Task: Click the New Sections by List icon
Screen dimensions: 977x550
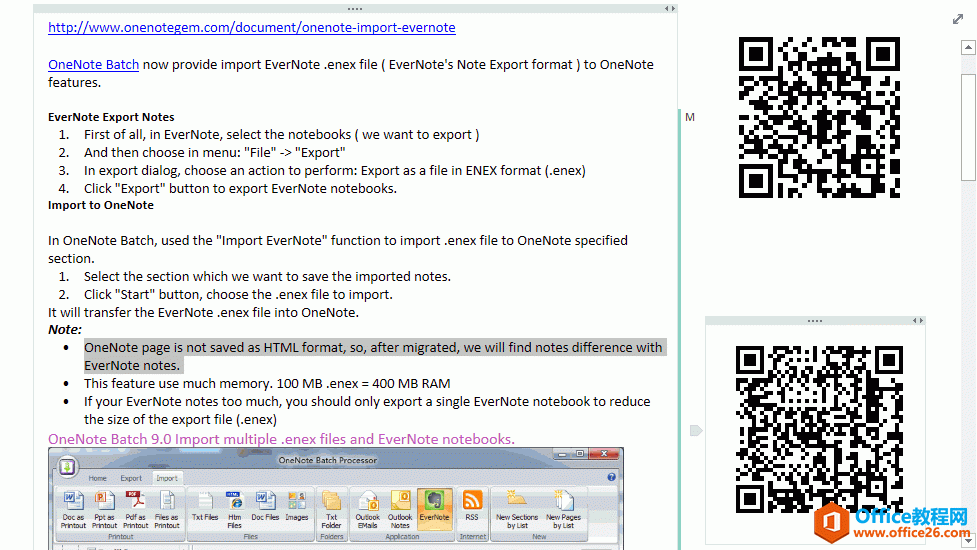Action: (517, 510)
